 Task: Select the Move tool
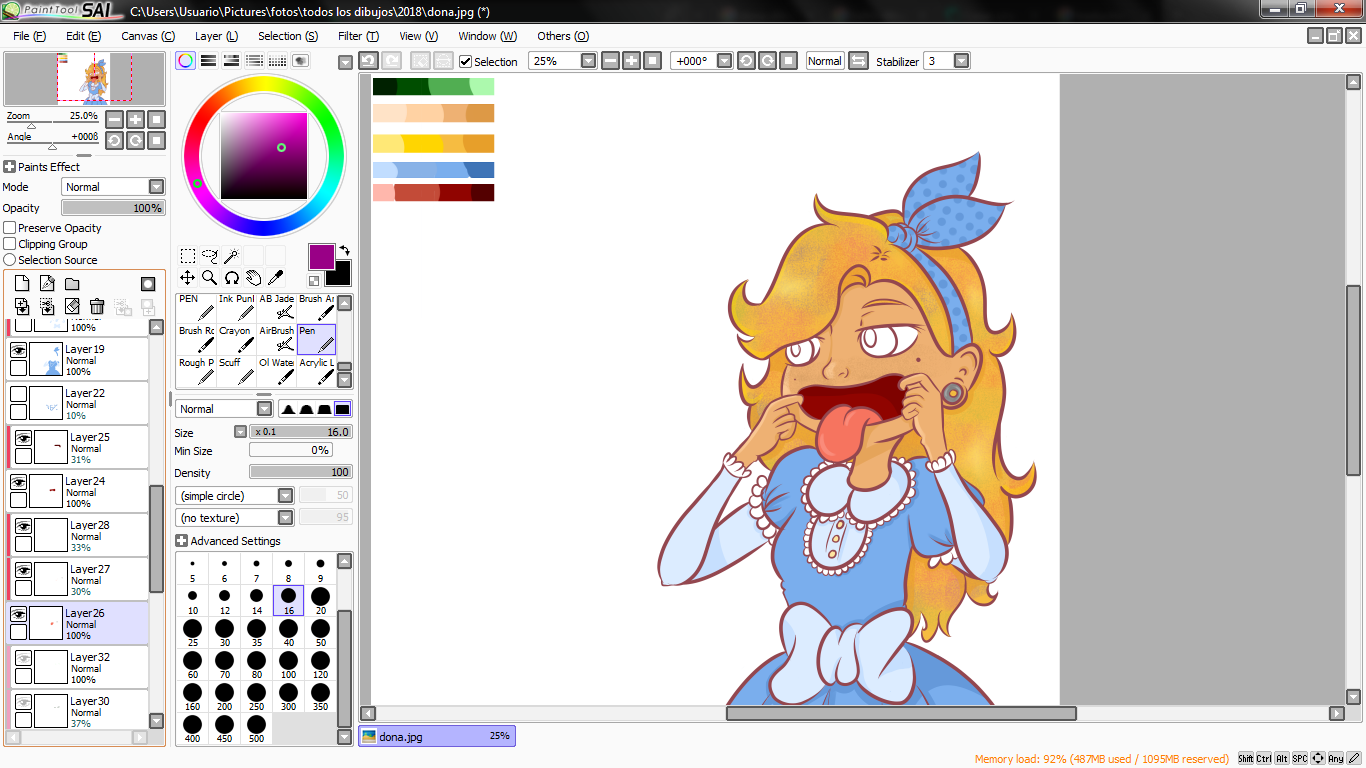187,278
